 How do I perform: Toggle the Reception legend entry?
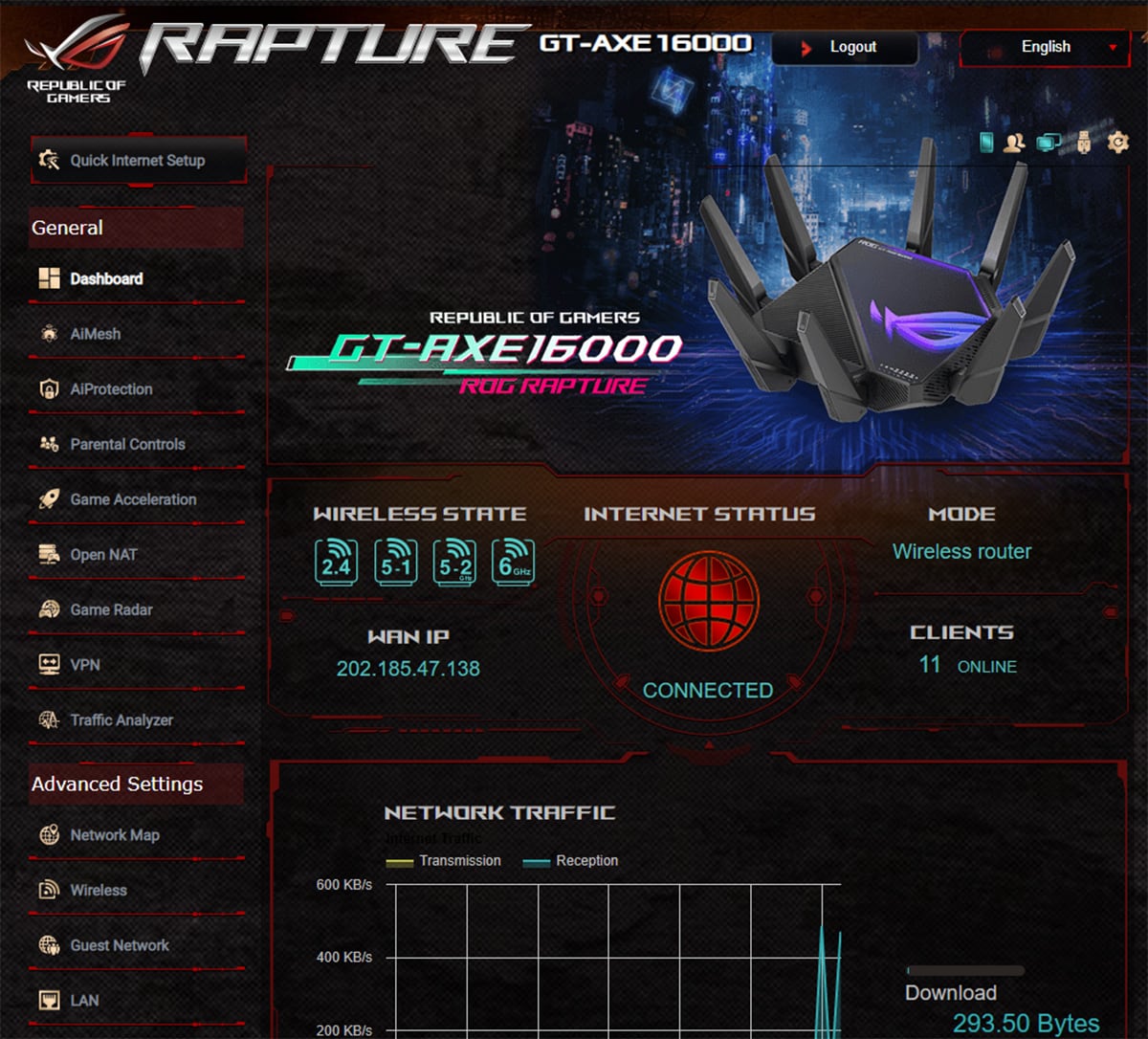click(571, 861)
